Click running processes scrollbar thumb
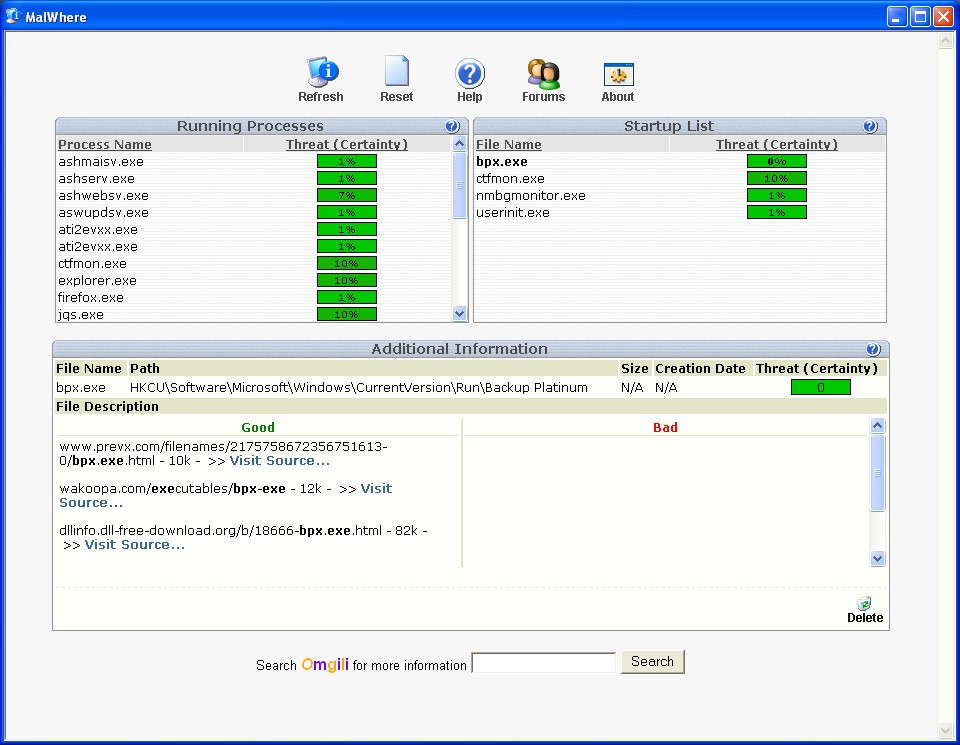 coord(460,185)
